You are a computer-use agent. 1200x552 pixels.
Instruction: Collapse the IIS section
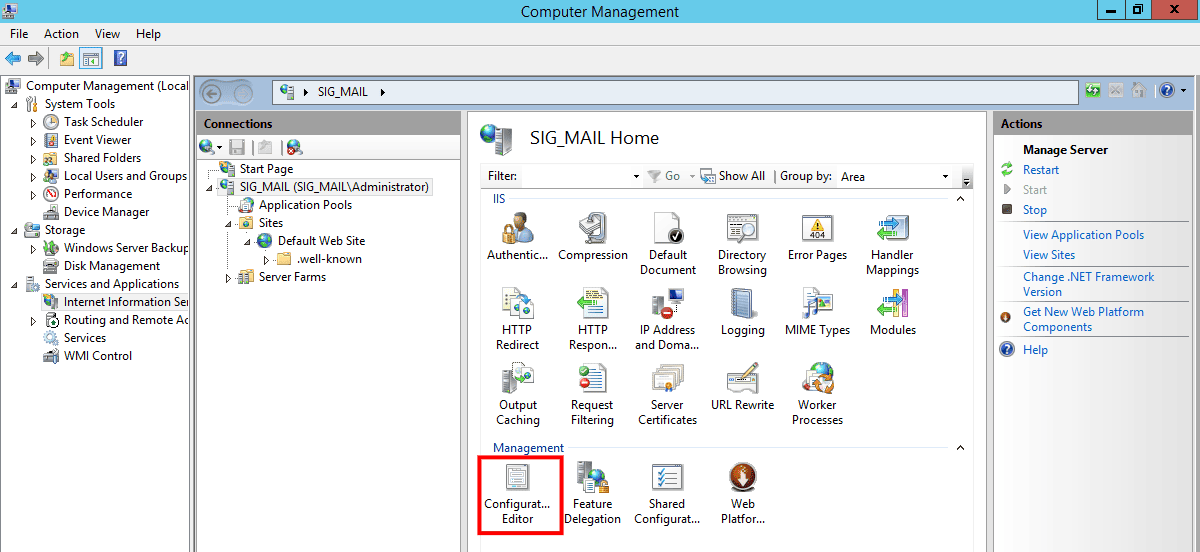pyautogui.click(x=961, y=199)
